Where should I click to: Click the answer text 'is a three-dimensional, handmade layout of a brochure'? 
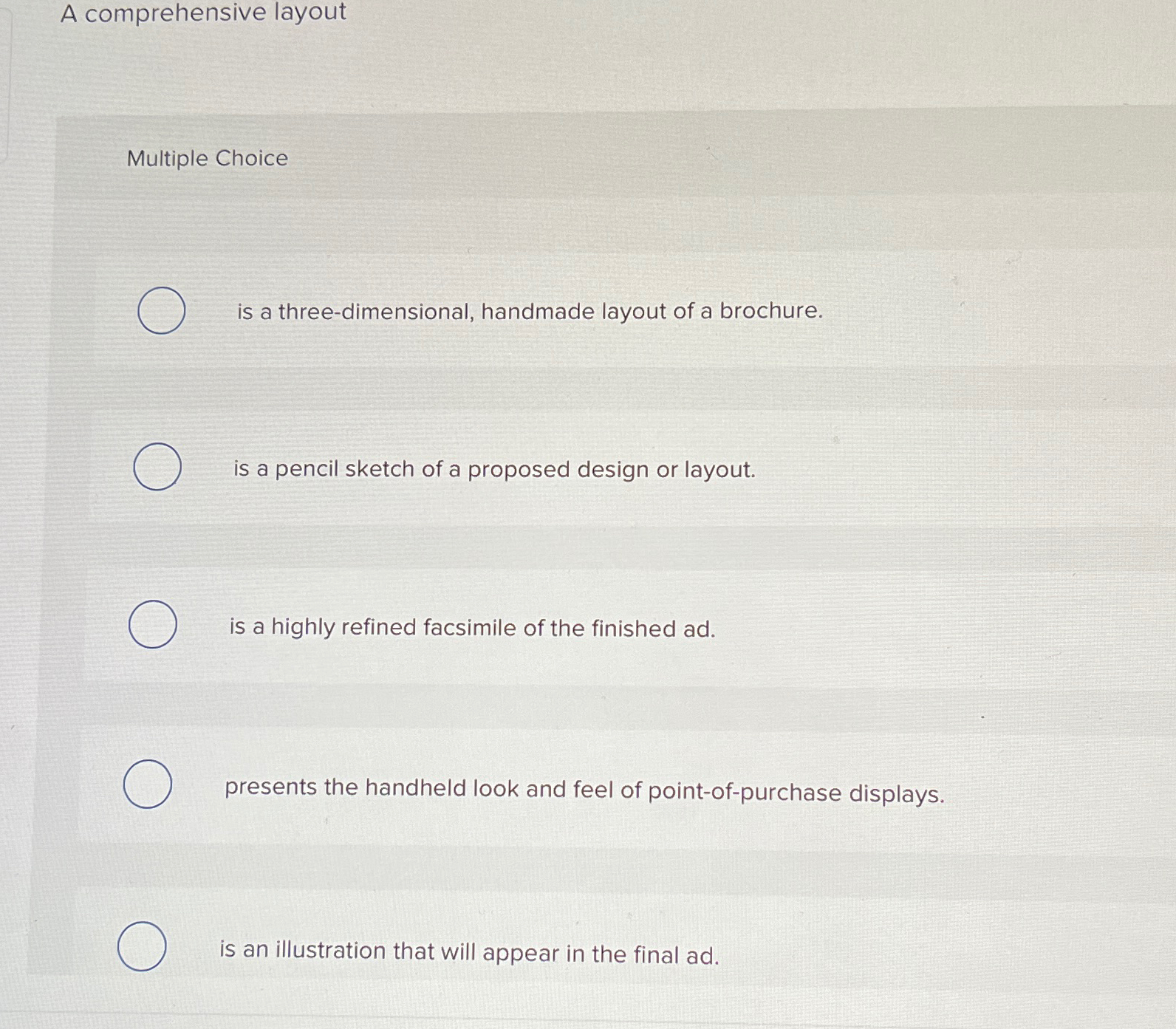[x=528, y=312]
